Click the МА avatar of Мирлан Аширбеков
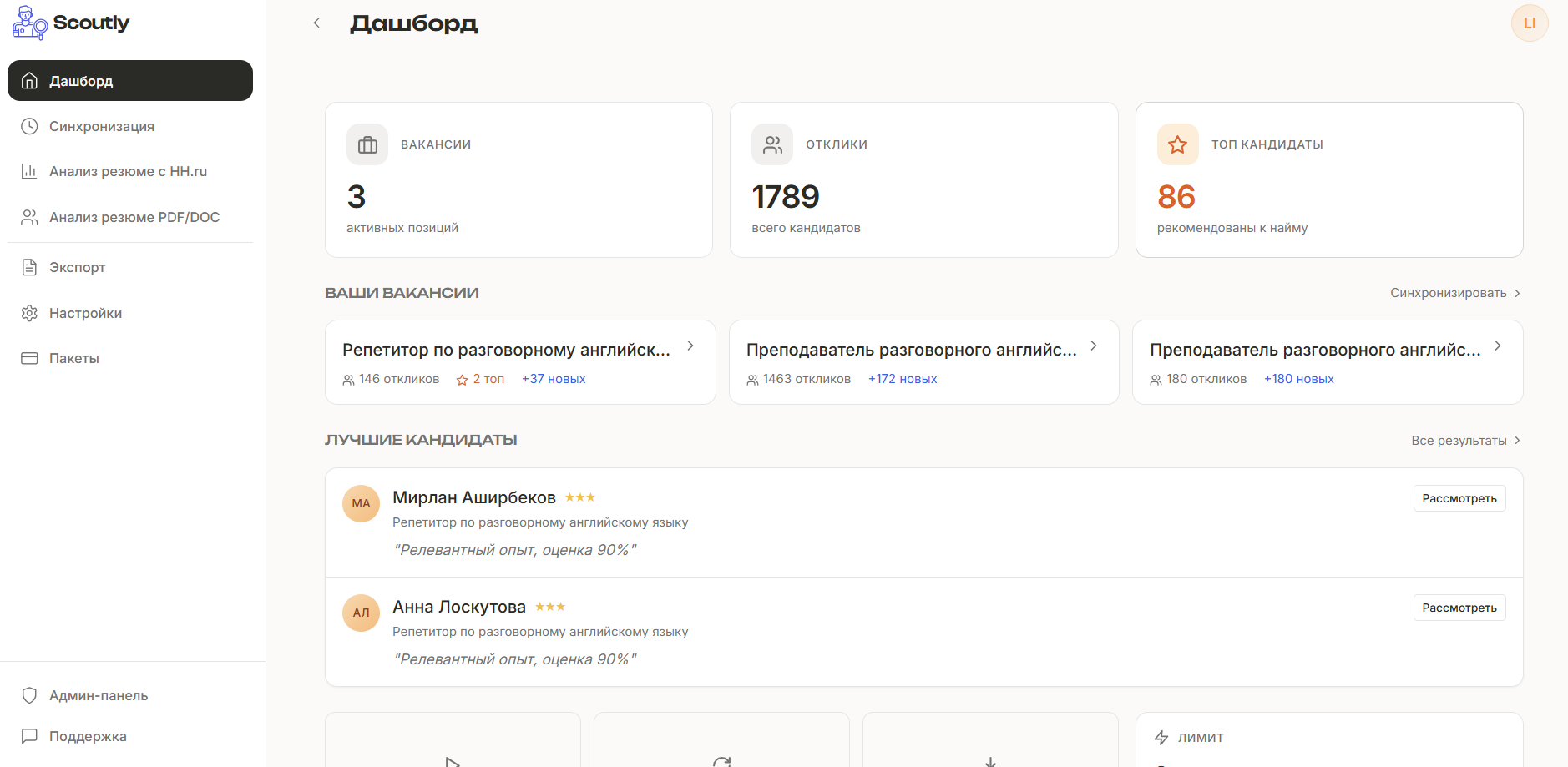Image resolution: width=1568 pixels, height=767 pixels. pos(361,504)
